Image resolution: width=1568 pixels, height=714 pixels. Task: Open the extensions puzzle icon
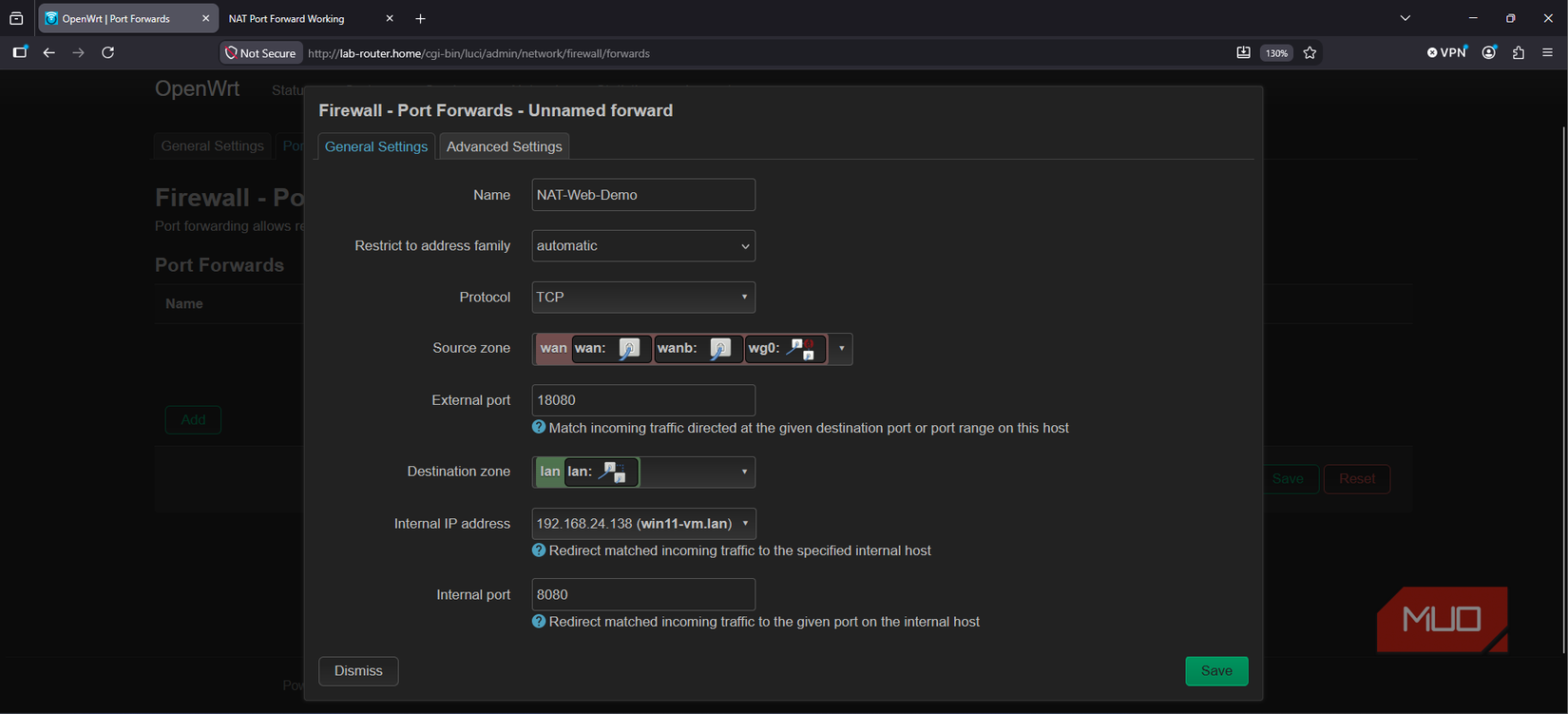click(x=1519, y=53)
